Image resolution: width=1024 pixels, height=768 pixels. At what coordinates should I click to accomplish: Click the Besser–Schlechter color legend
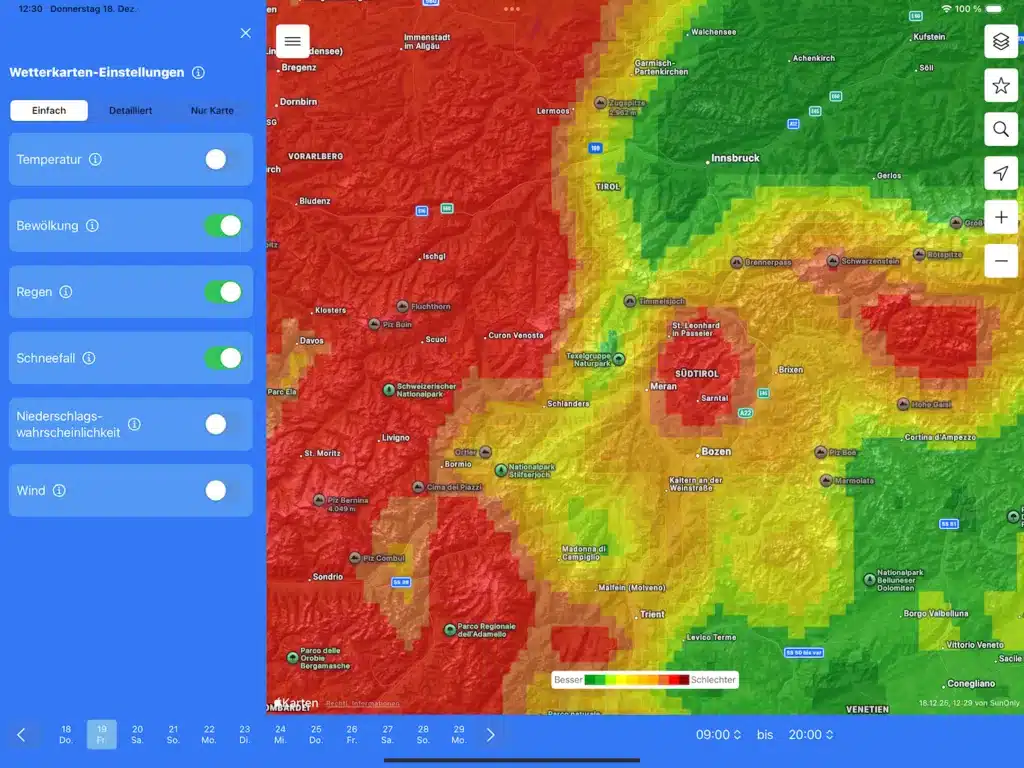tap(645, 680)
